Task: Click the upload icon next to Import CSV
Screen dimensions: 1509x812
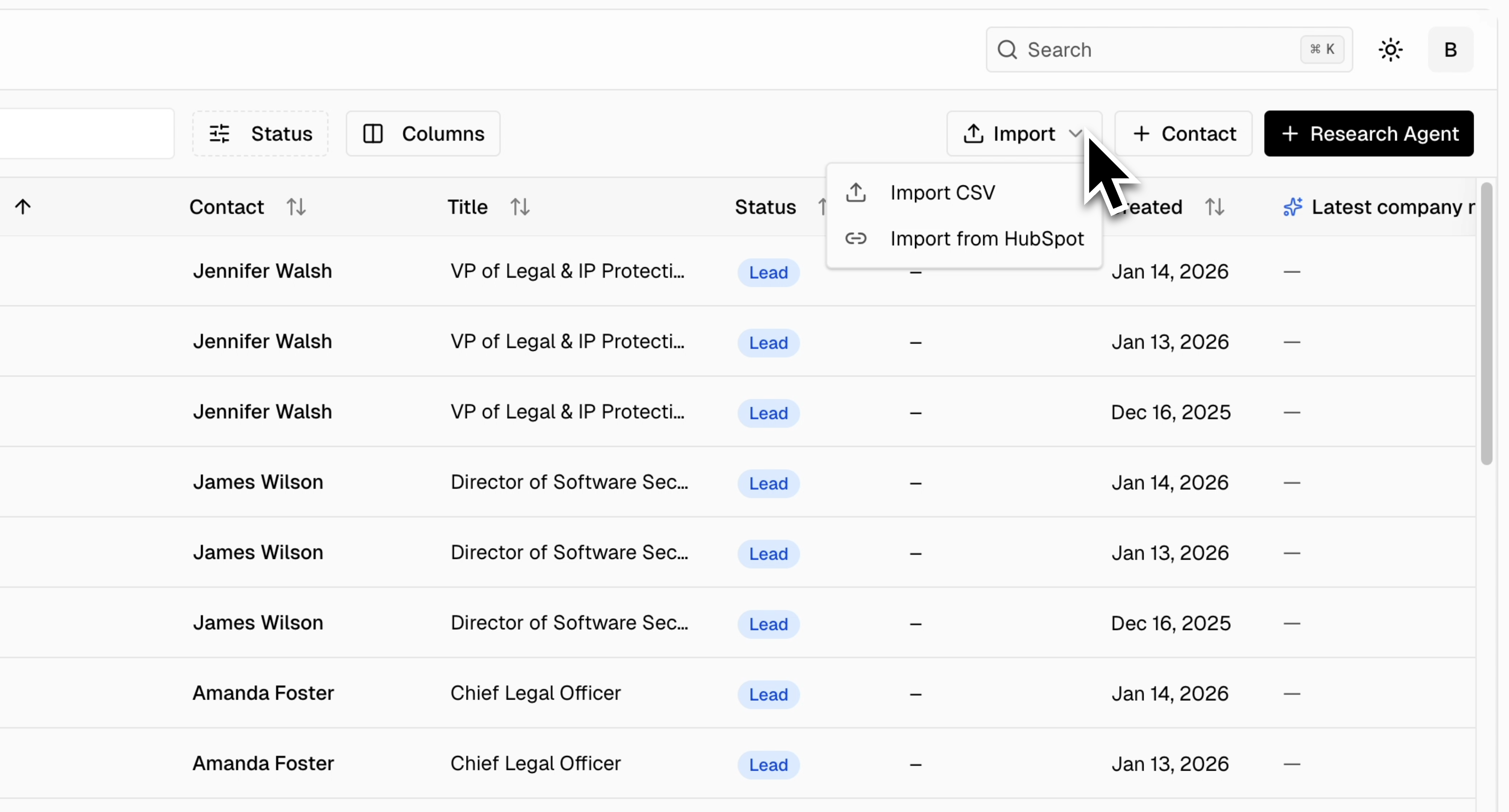Action: (x=856, y=192)
